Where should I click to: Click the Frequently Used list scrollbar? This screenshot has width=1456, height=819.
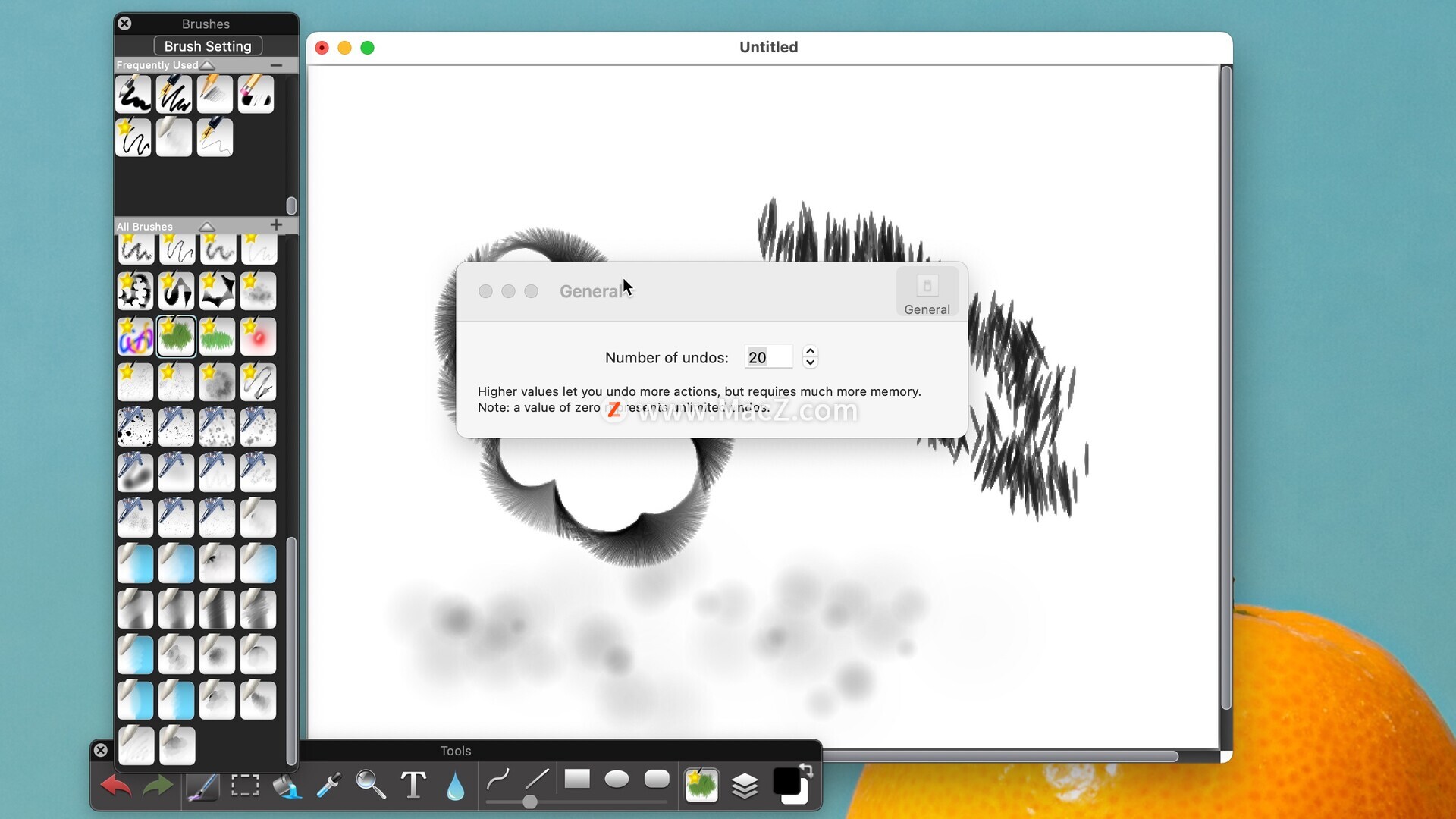pos(291,206)
